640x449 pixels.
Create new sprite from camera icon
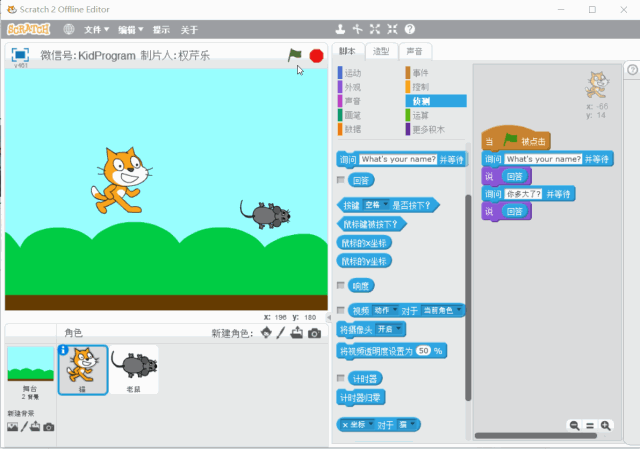click(314, 333)
